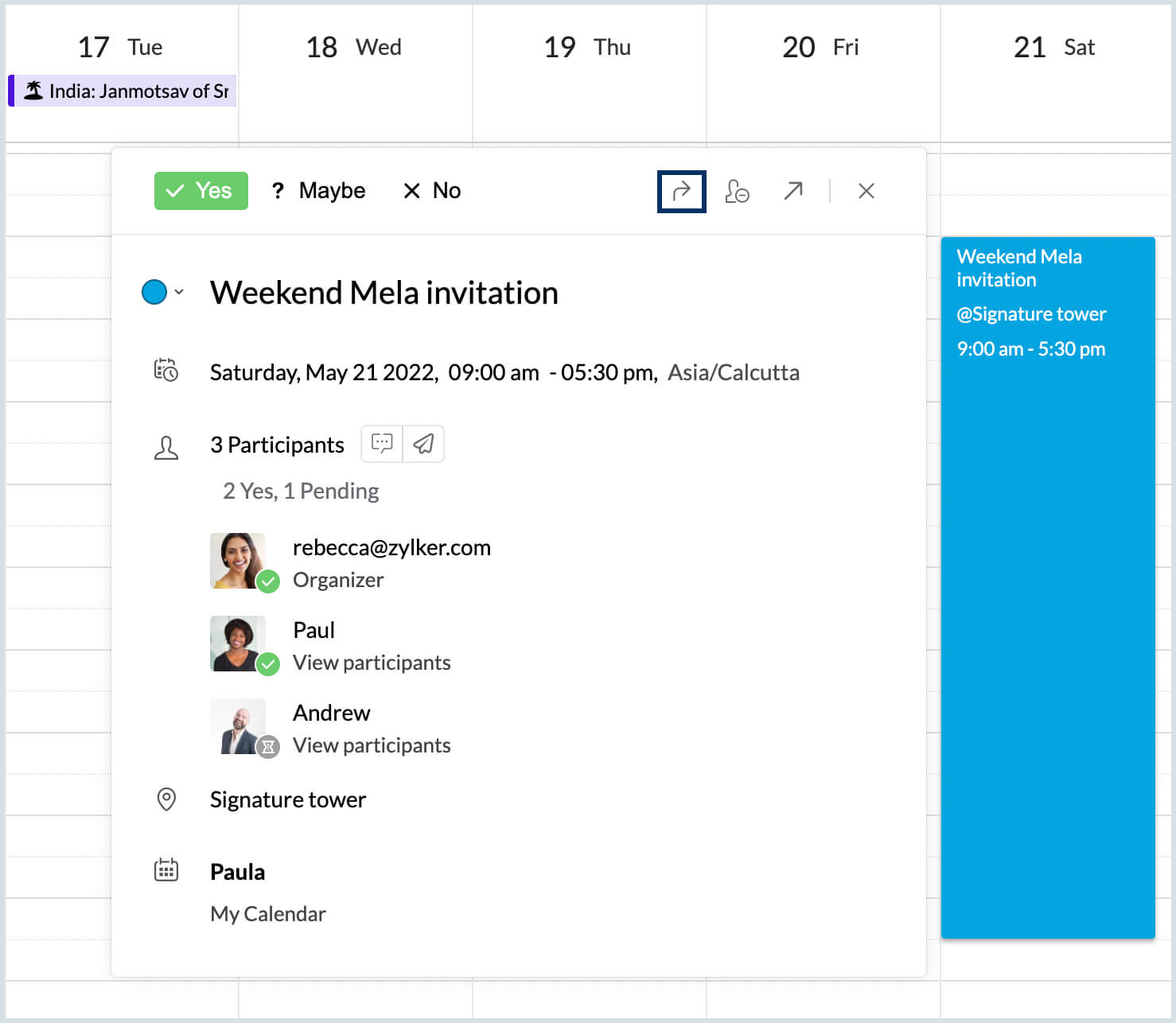This screenshot has width=1176, height=1023.
Task: Click the blue event color circle
Action: (154, 292)
